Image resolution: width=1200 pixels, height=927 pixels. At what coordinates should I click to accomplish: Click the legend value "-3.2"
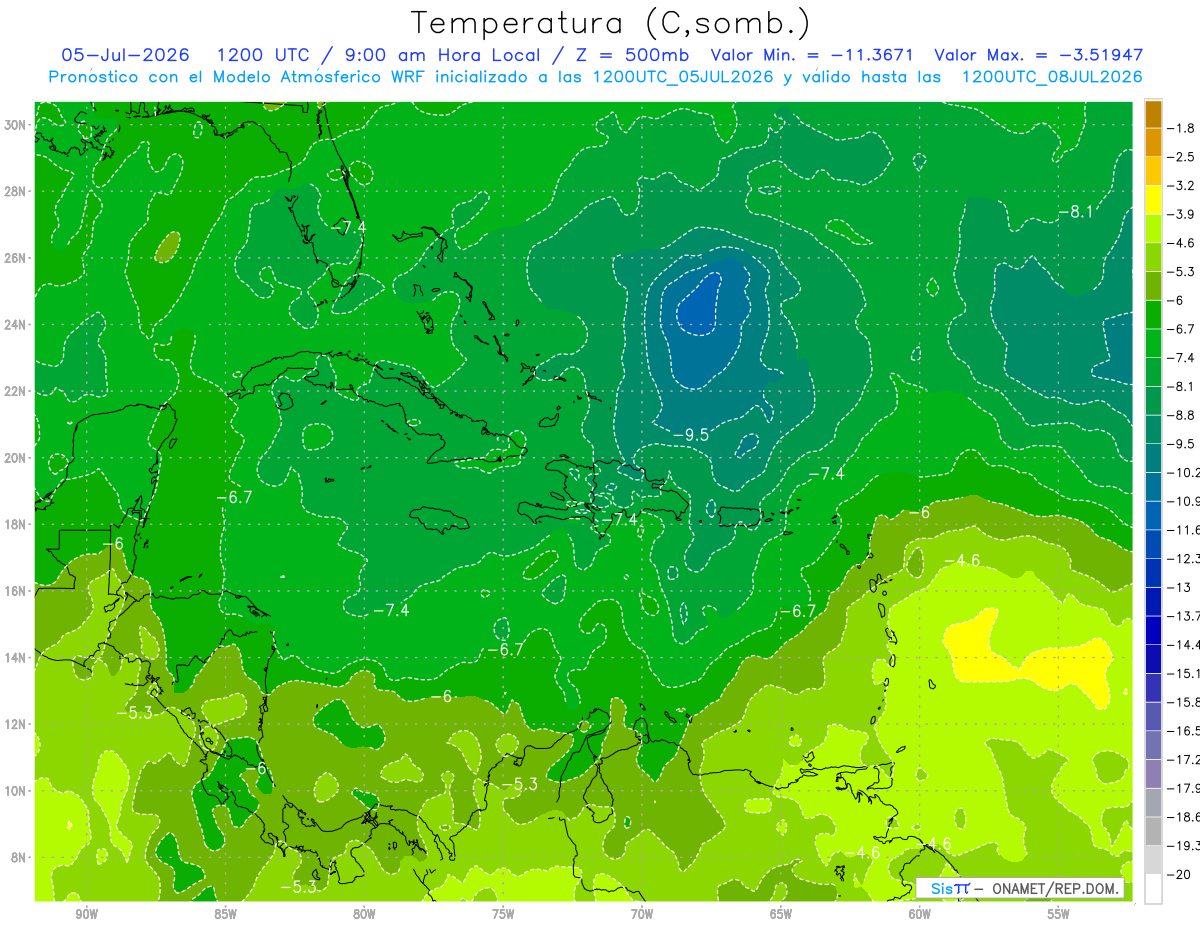pos(1180,186)
